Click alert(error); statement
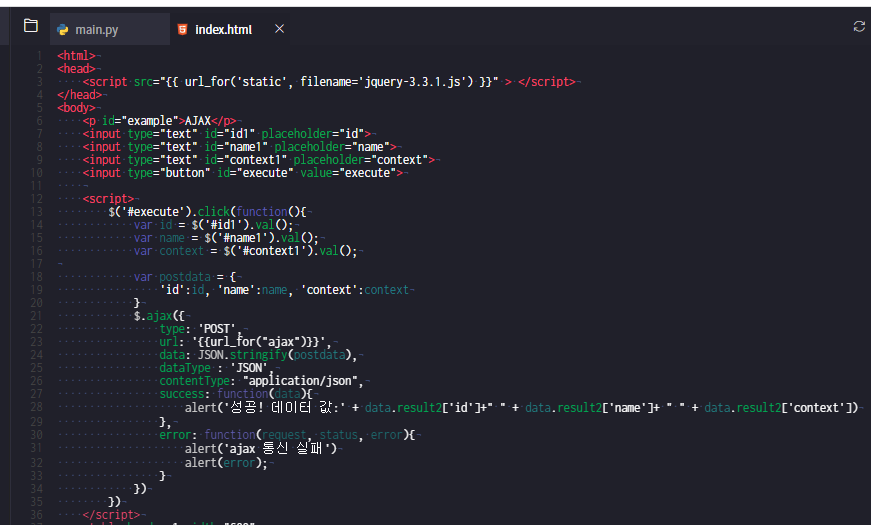 (226, 463)
